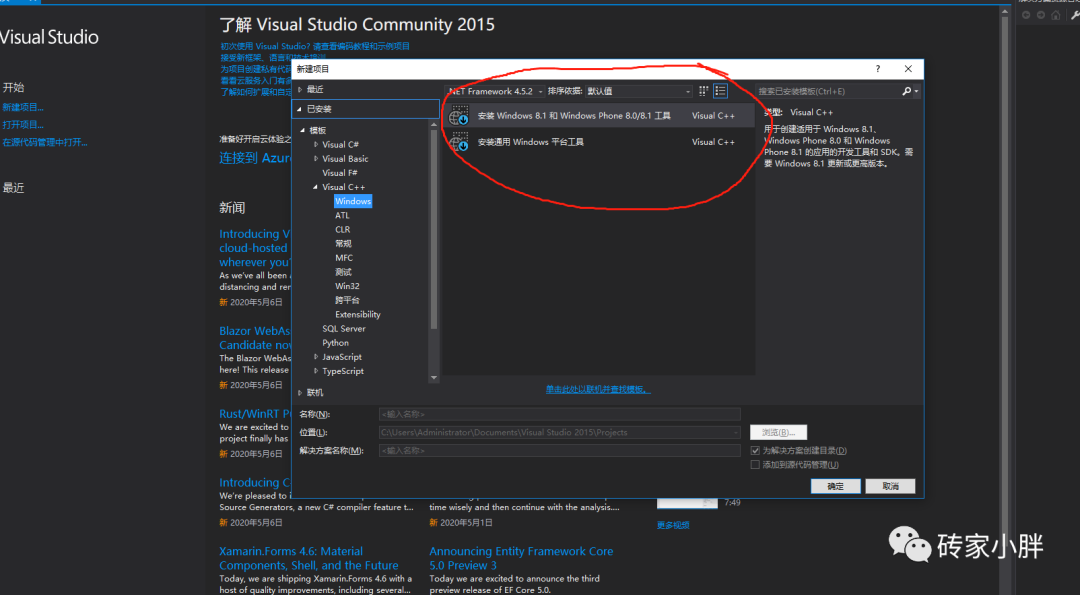The width and height of the screenshot is (1080, 595).
Task: Click the 解决方案名称 input field
Action: coord(559,450)
